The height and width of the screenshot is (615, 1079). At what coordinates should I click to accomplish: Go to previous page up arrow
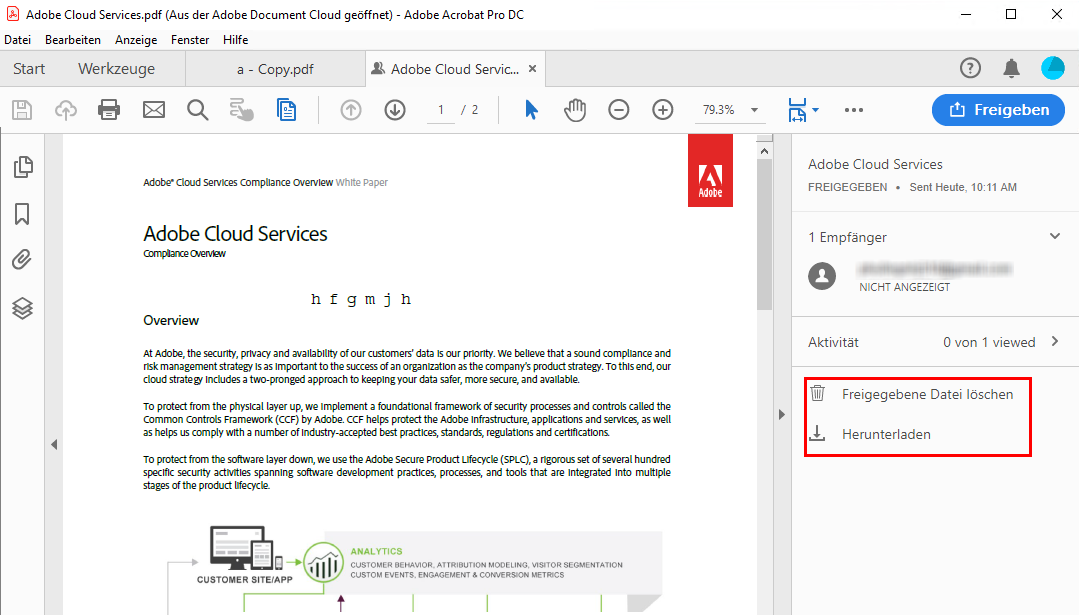tap(351, 110)
